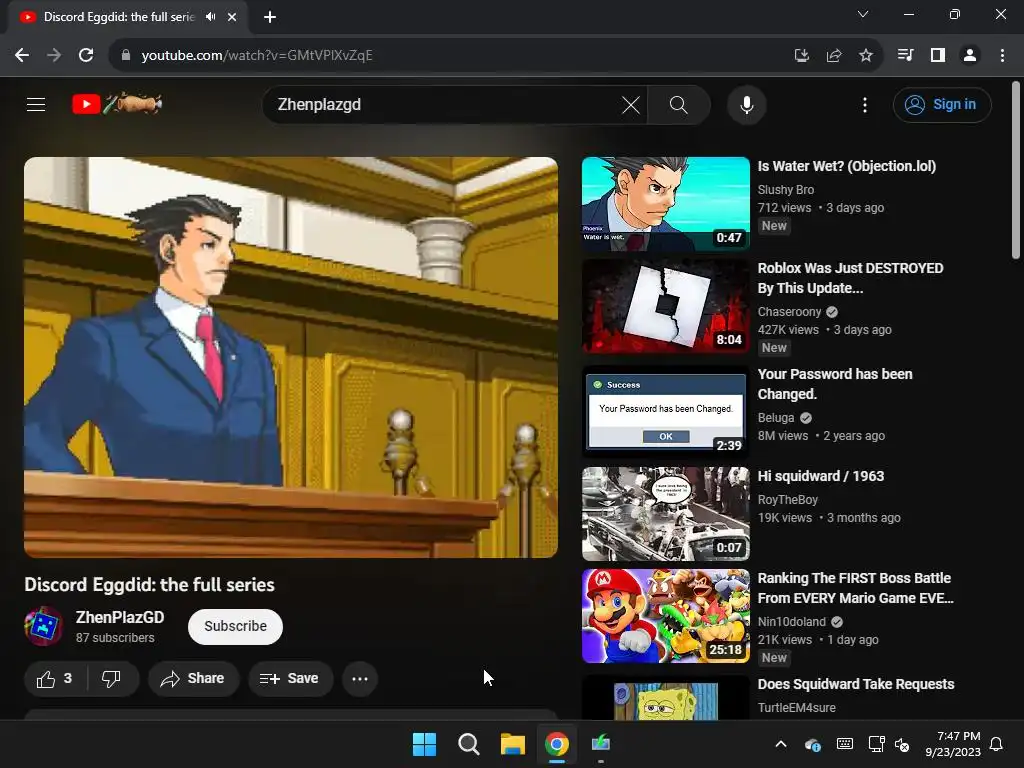The image size is (1024, 768).
Task: Click the Phoenix Wright video player
Action: click(291, 357)
